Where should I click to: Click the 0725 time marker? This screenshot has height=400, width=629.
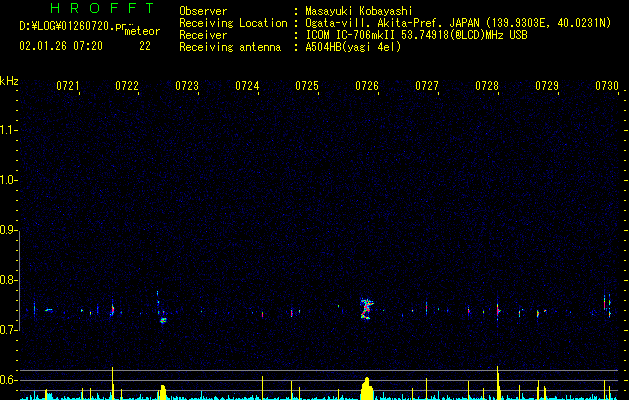pyautogui.click(x=307, y=86)
